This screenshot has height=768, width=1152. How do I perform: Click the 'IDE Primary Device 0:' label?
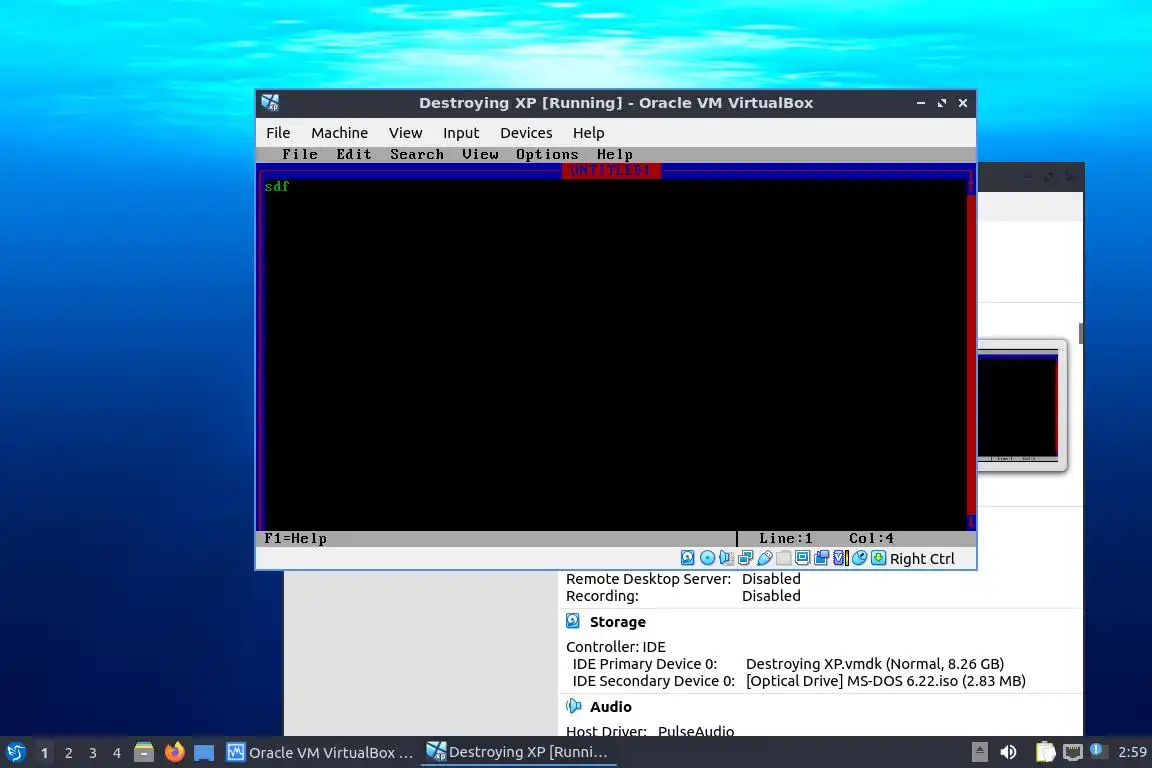point(645,664)
